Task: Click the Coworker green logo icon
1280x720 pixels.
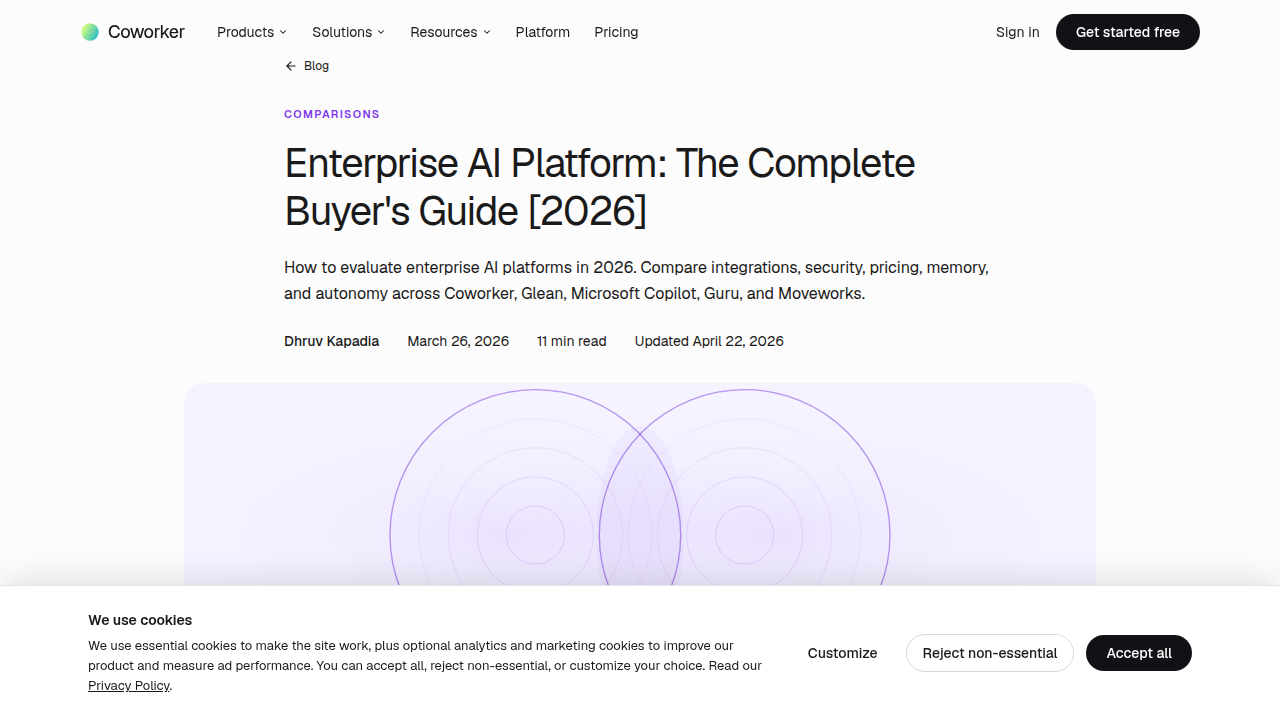Action: tap(90, 32)
